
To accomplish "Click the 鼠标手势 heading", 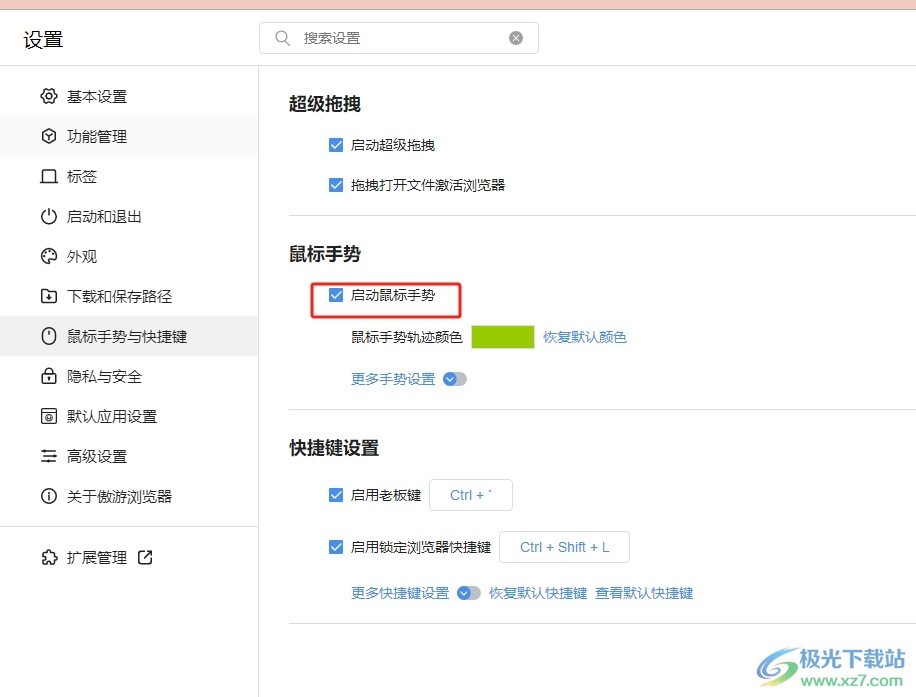I will [325, 254].
